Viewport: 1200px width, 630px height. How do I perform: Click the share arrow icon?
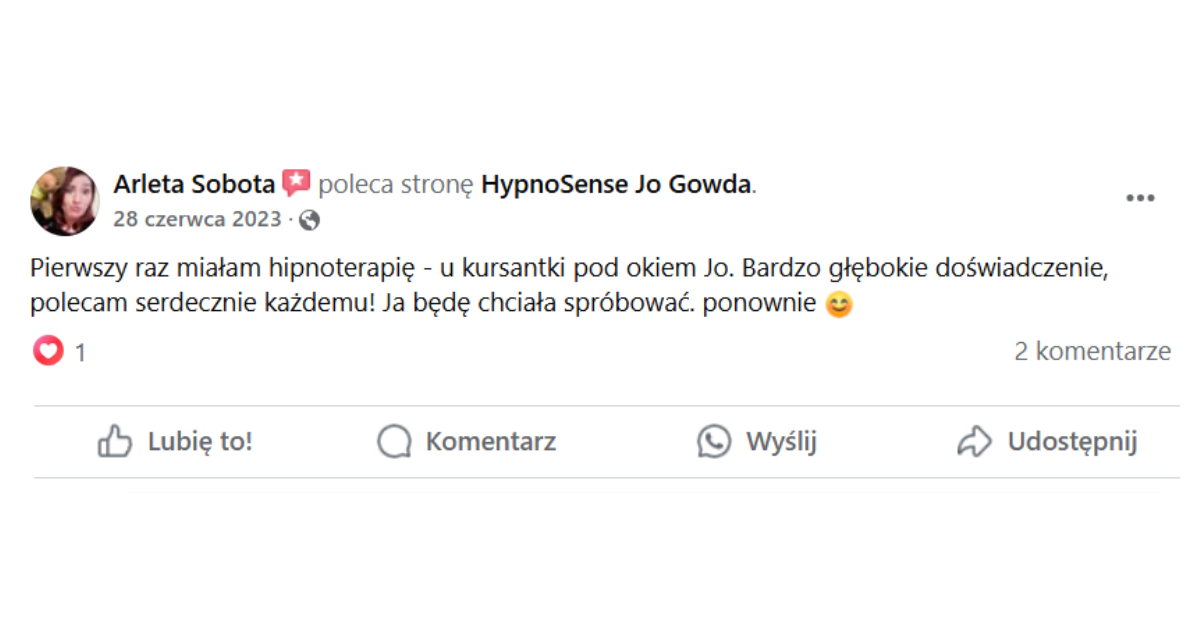tap(974, 441)
